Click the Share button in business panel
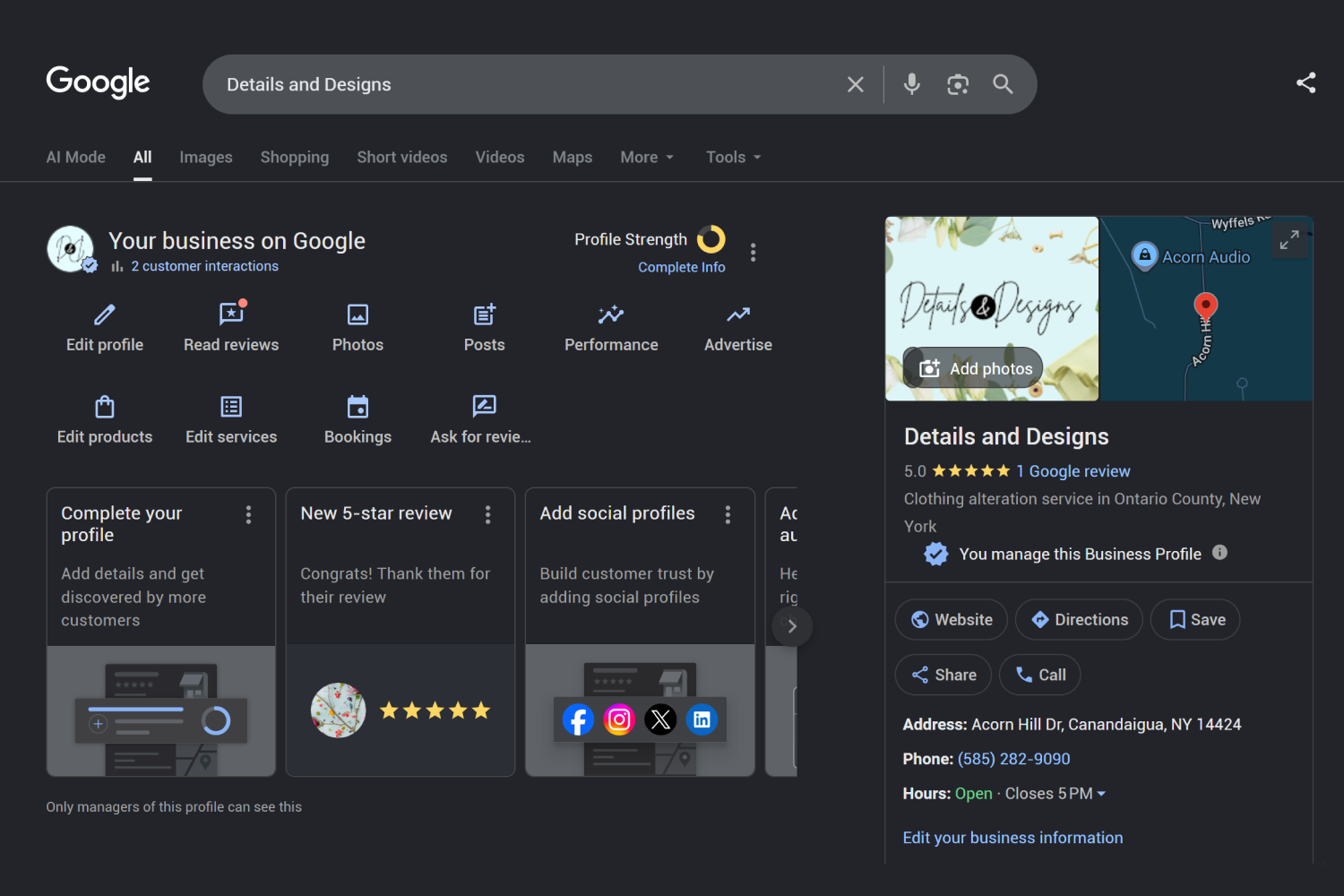Image resolution: width=1344 pixels, height=896 pixels. pos(943,675)
